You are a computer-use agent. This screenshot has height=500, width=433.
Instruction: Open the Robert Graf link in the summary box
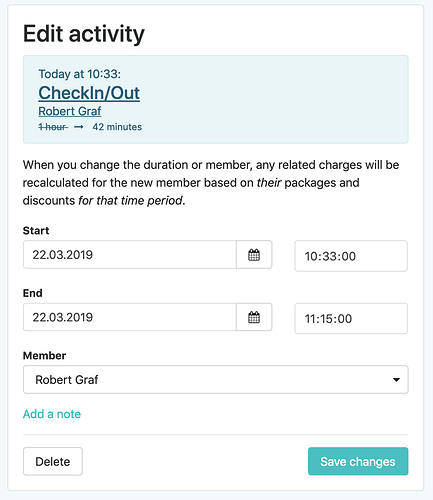pyautogui.click(x=70, y=111)
